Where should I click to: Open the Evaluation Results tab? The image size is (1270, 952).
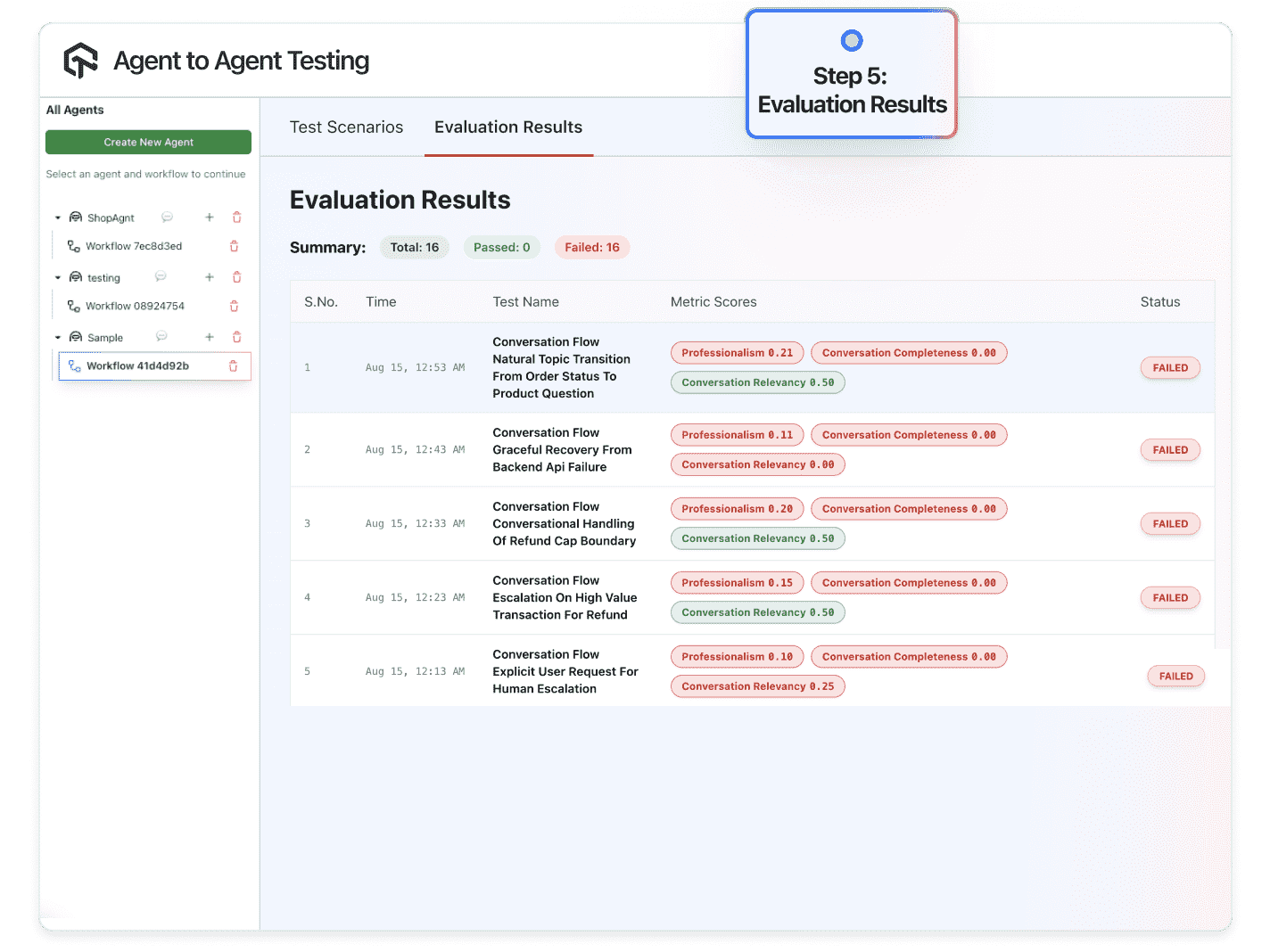tap(508, 127)
